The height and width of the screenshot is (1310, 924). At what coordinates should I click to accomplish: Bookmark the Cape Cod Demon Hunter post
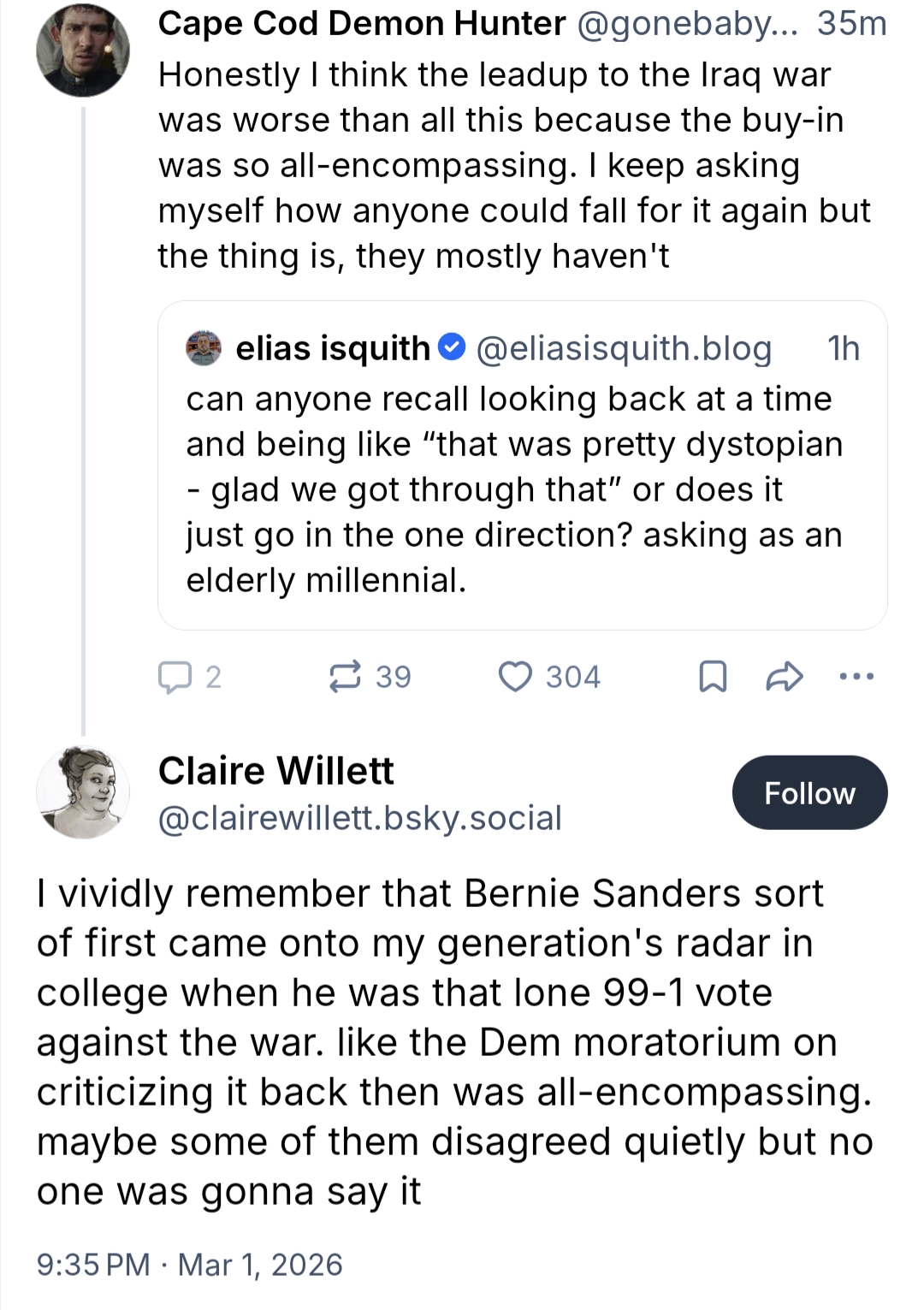click(713, 677)
